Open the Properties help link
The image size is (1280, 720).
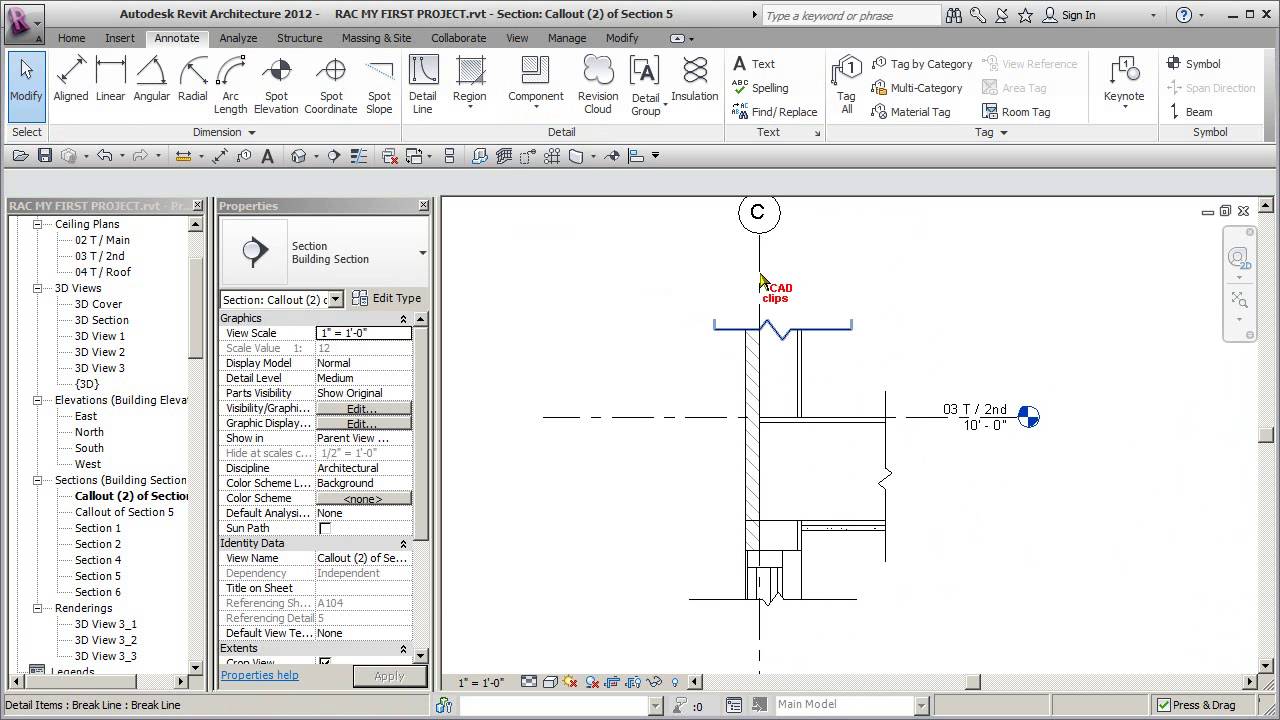pos(260,675)
